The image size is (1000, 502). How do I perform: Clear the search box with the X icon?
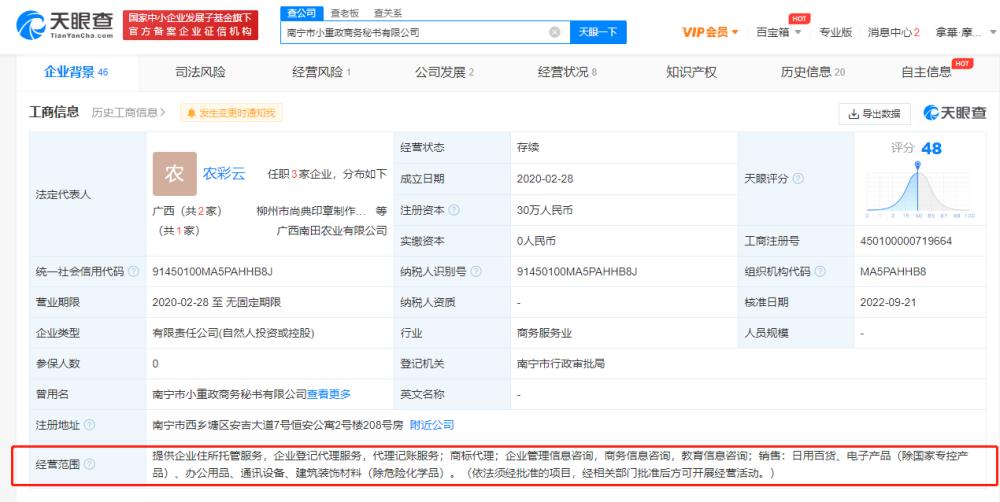coord(555,32)
